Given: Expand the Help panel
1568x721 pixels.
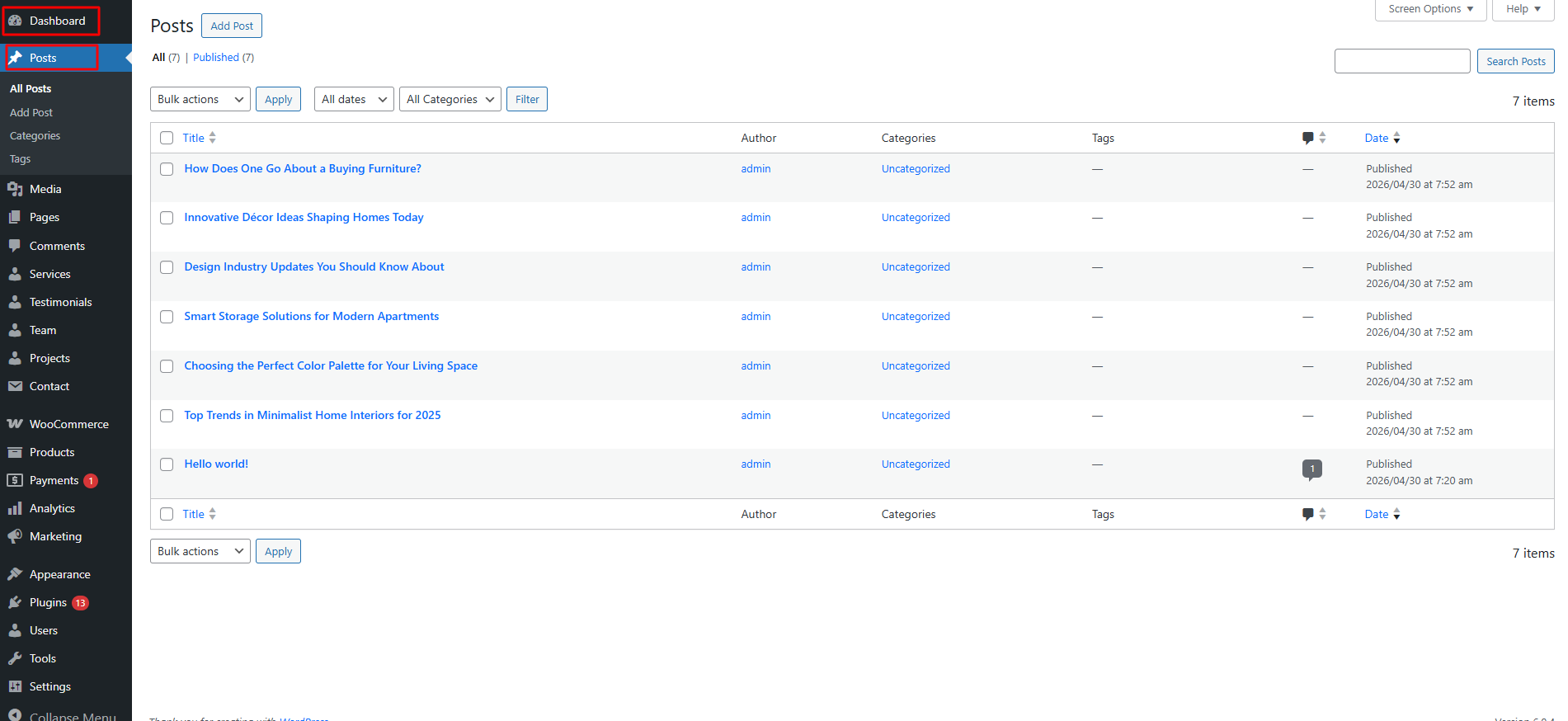Looking at the screenshot, I should click(1523, 9).
